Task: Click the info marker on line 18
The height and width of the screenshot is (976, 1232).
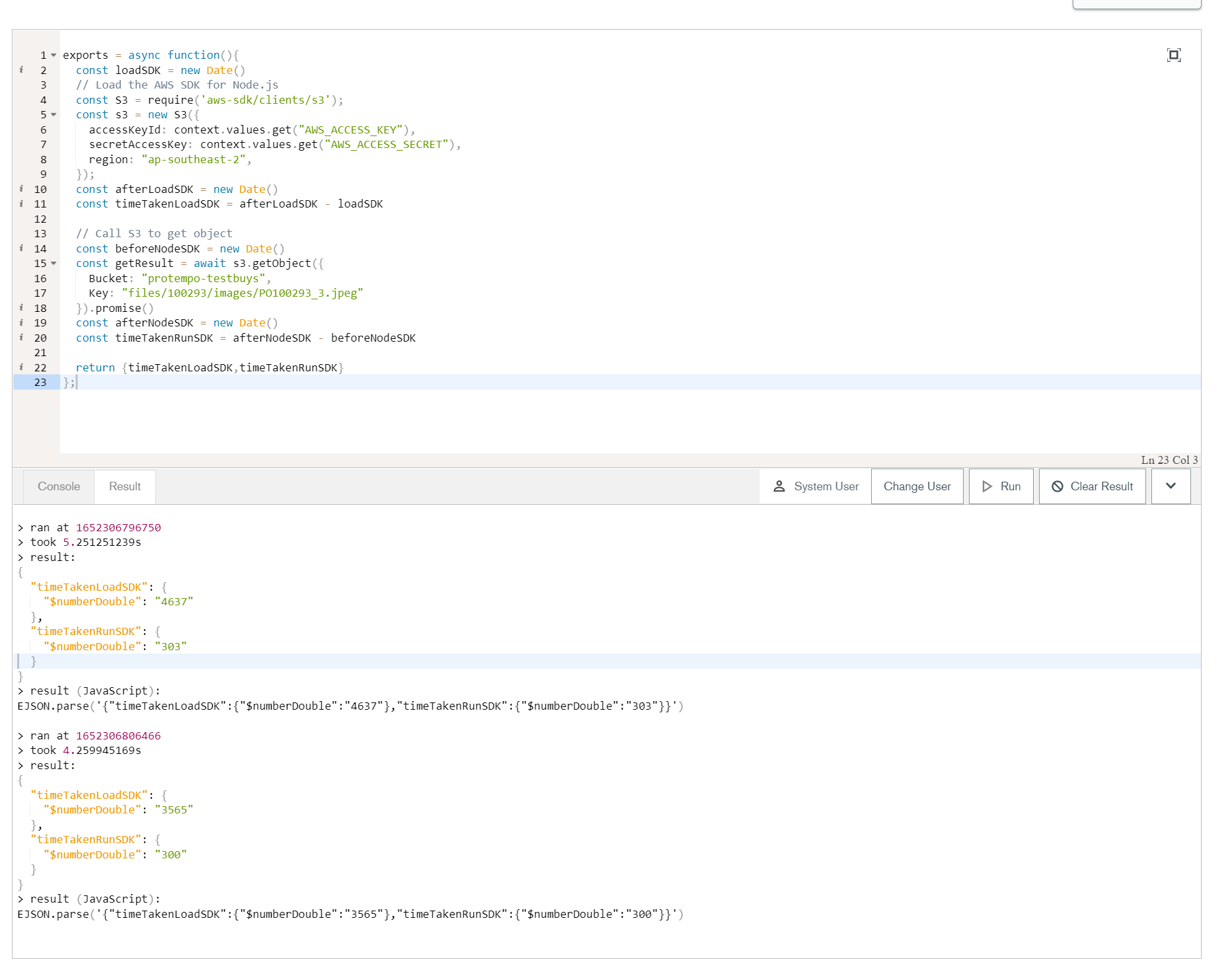Action: point(21,308)
